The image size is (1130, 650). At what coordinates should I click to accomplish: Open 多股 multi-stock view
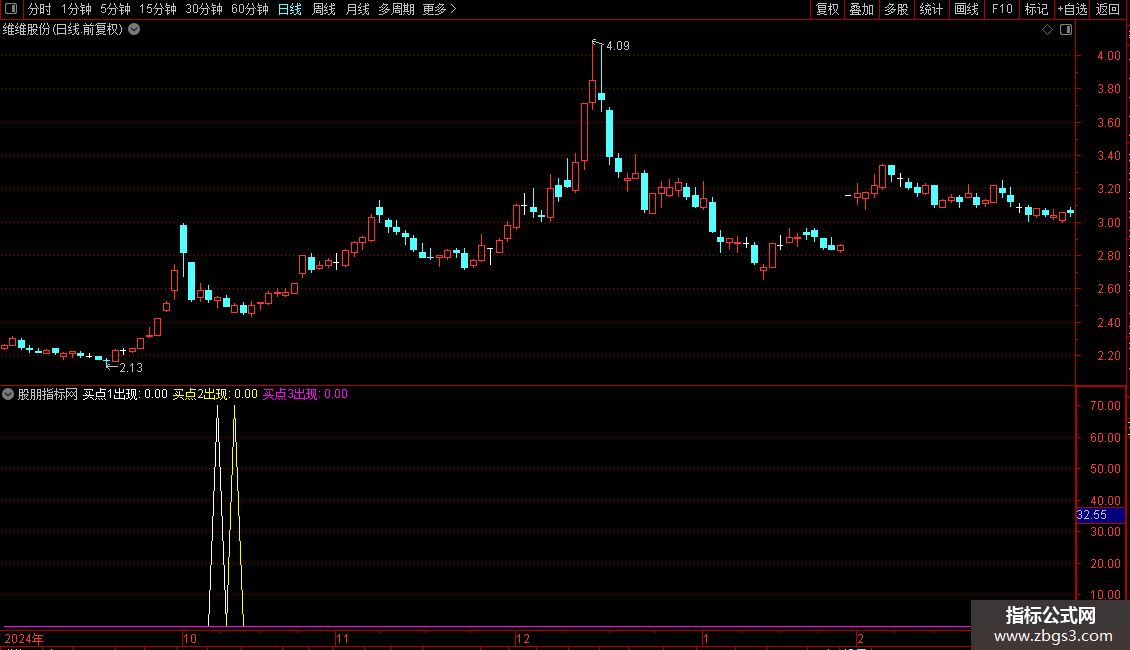(x=896, y=9)
